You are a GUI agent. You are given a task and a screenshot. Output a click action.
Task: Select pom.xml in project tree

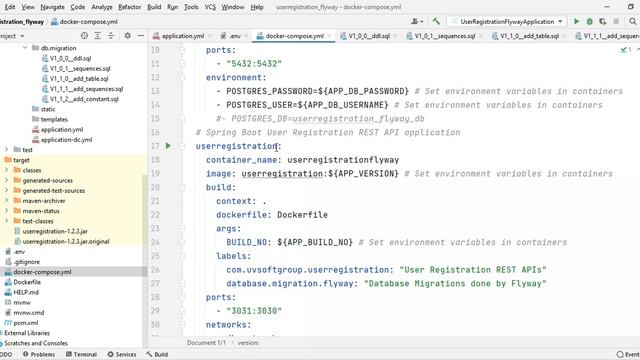tap(25, 323)
